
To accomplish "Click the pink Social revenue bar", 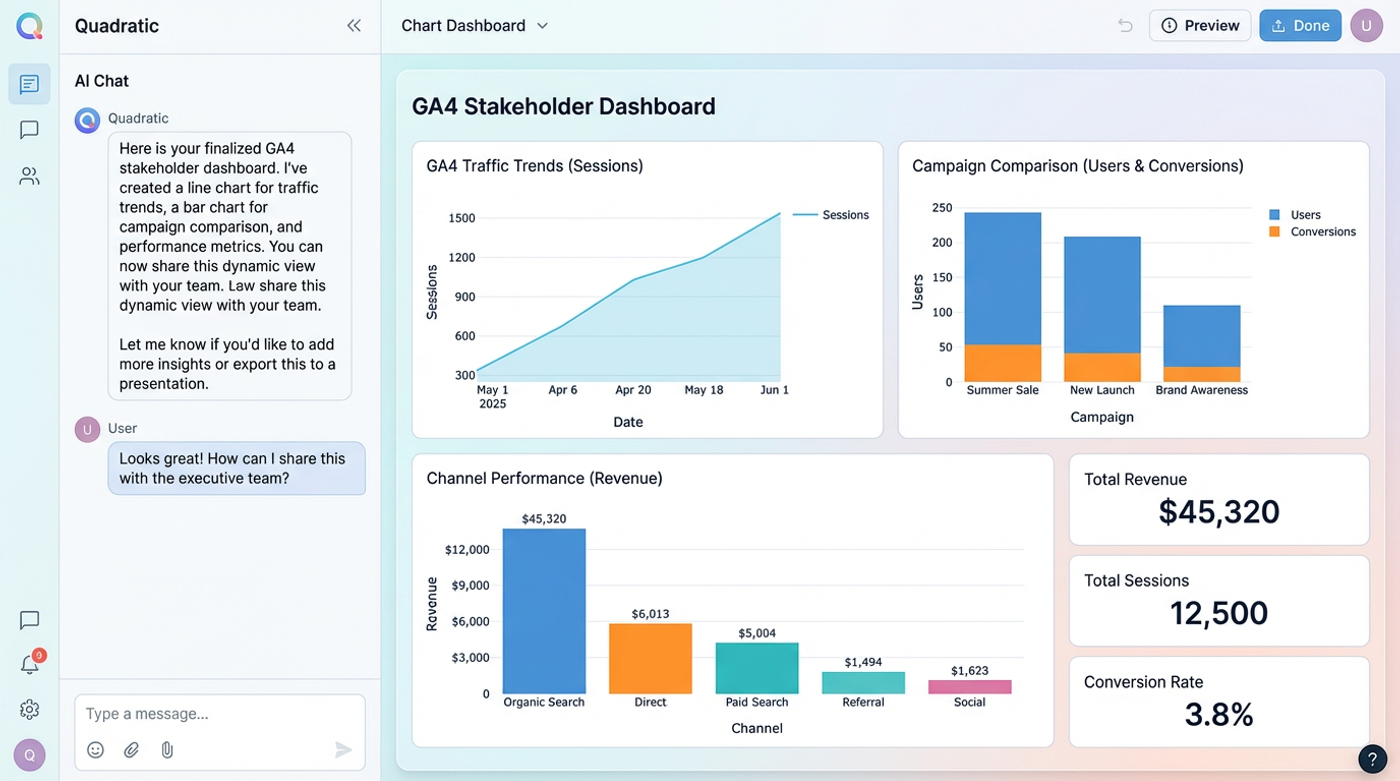I will (x=970, y=687).
